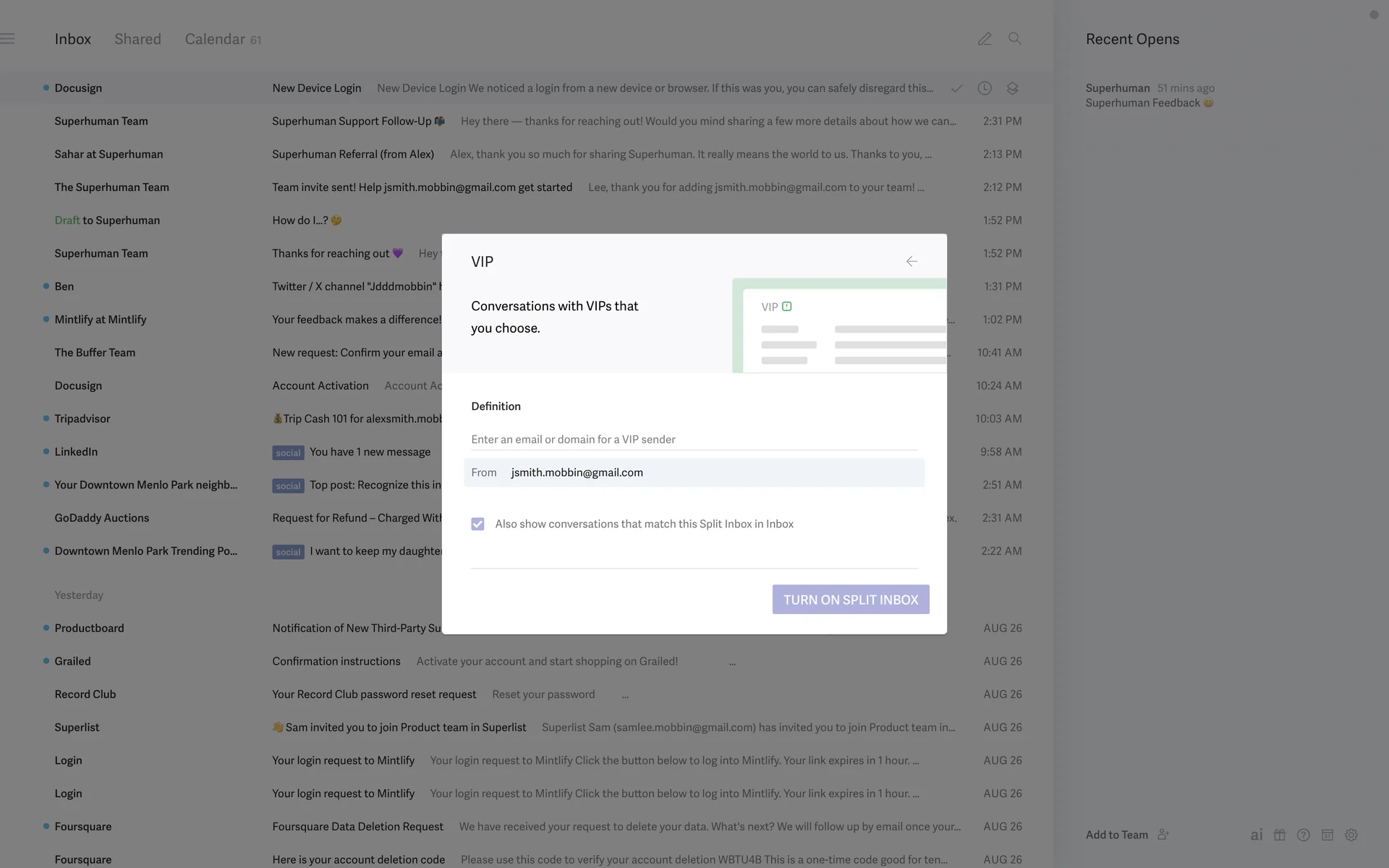The image size is (1389, 868).
Task: Open settings gear icon
Action: [x=1351, y=835]
